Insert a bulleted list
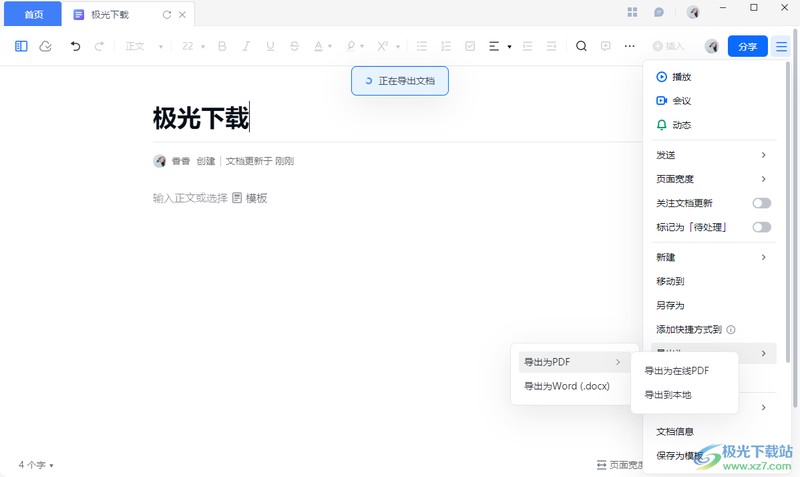This screenshot has width=800, height=477. [421, 46]
